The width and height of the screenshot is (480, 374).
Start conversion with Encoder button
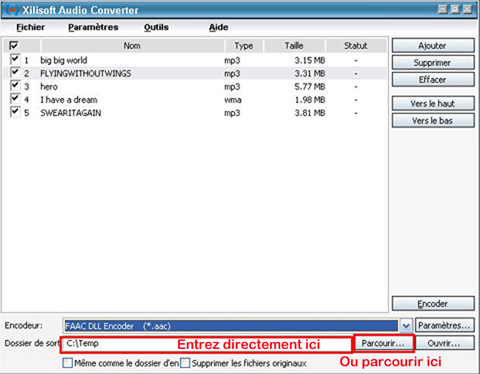(433, 304)
